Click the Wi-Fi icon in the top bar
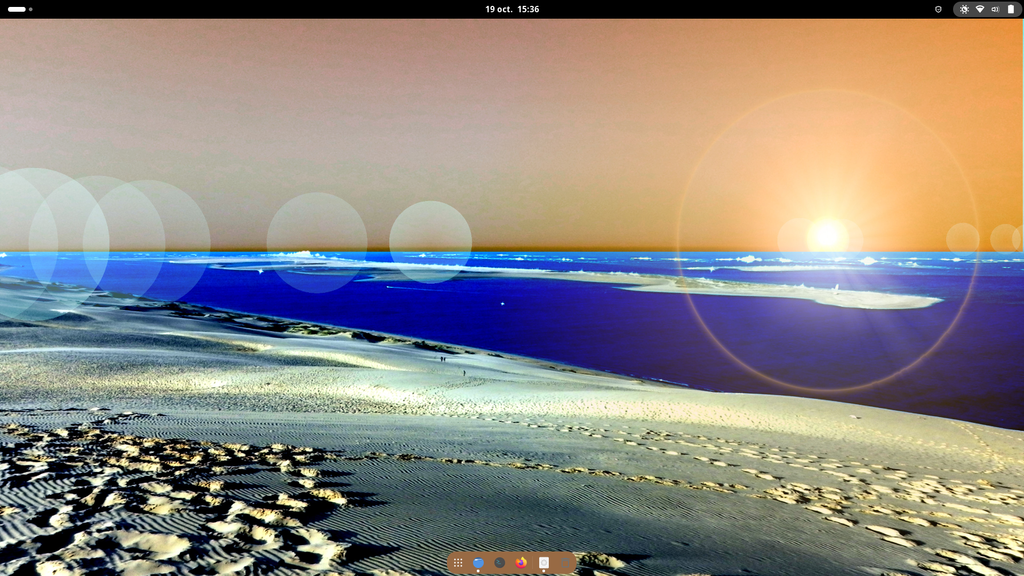This screenshot has height=576, width=1024. point(980,9)
